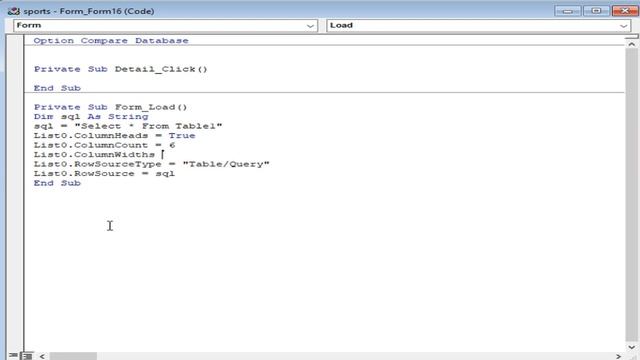Click the line with 'Select * From Table1'
Screen dimensions: 640x360
(x=128, y=126)
